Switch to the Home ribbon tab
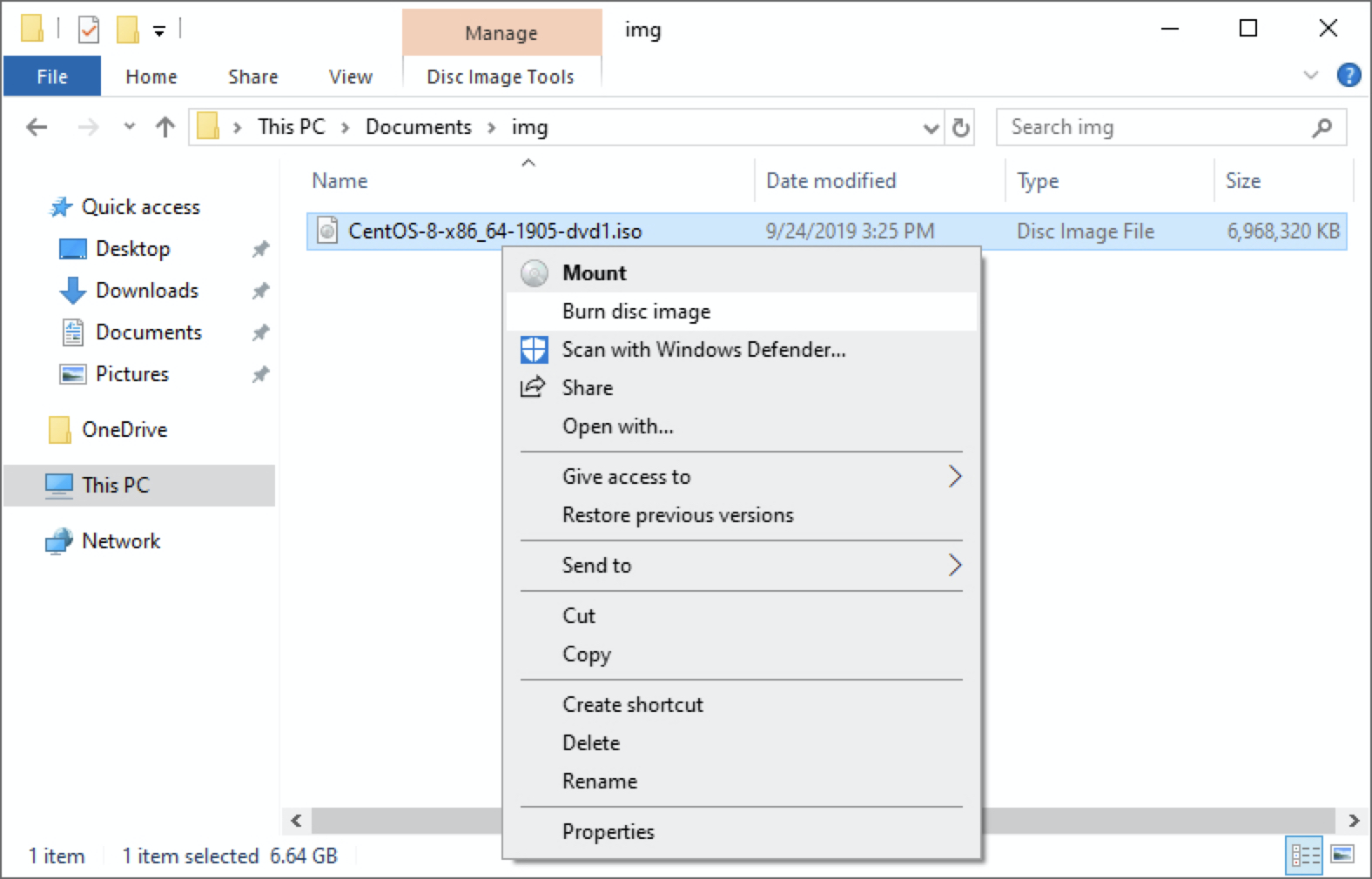The width and height of the screenshot is (1372, 879). [151, 77]
